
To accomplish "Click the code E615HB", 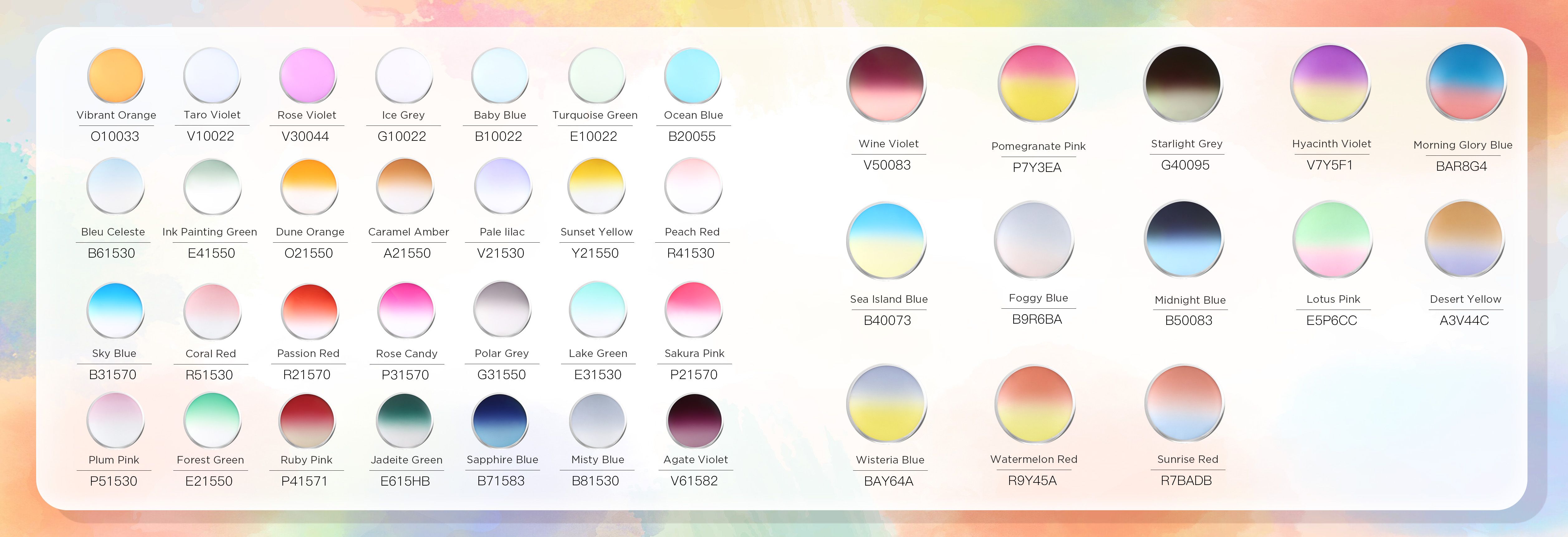I will (x=405, y=481).
